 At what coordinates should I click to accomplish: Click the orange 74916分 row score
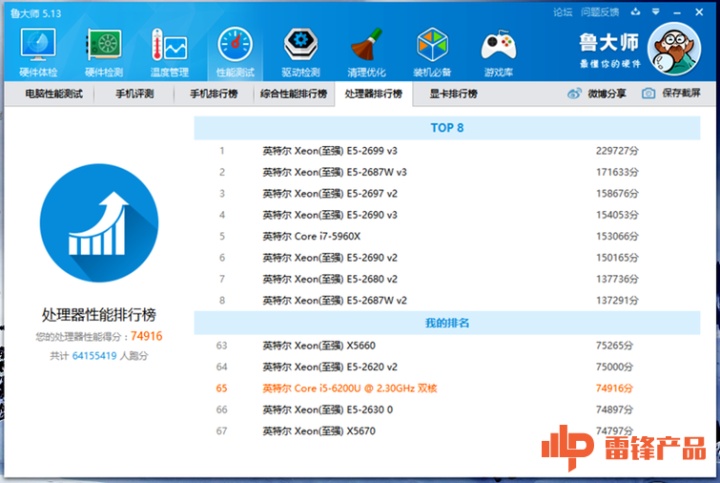(614, 388)
